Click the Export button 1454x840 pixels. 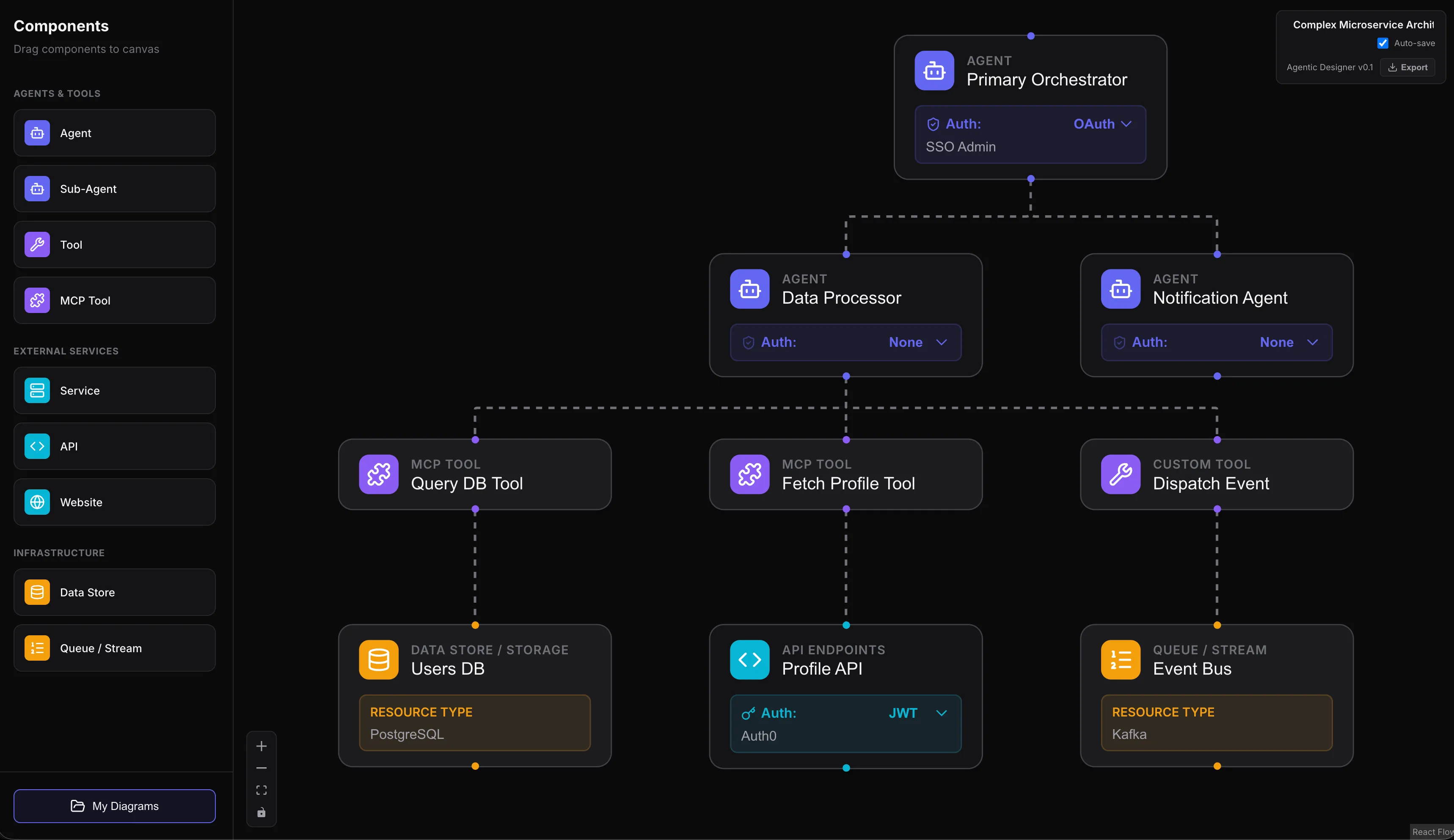1407,67
